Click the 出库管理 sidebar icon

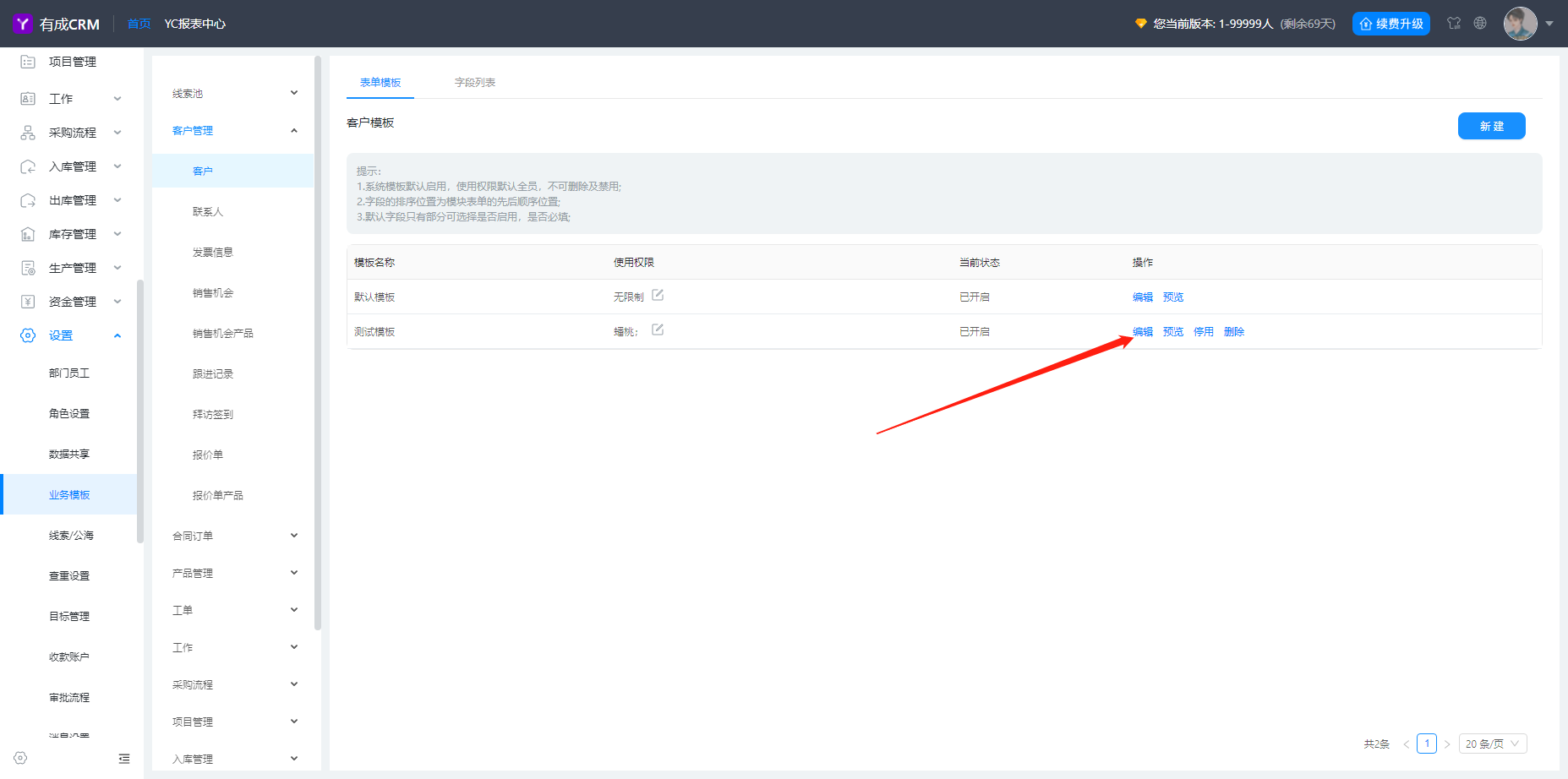click(x=28, y=200)
